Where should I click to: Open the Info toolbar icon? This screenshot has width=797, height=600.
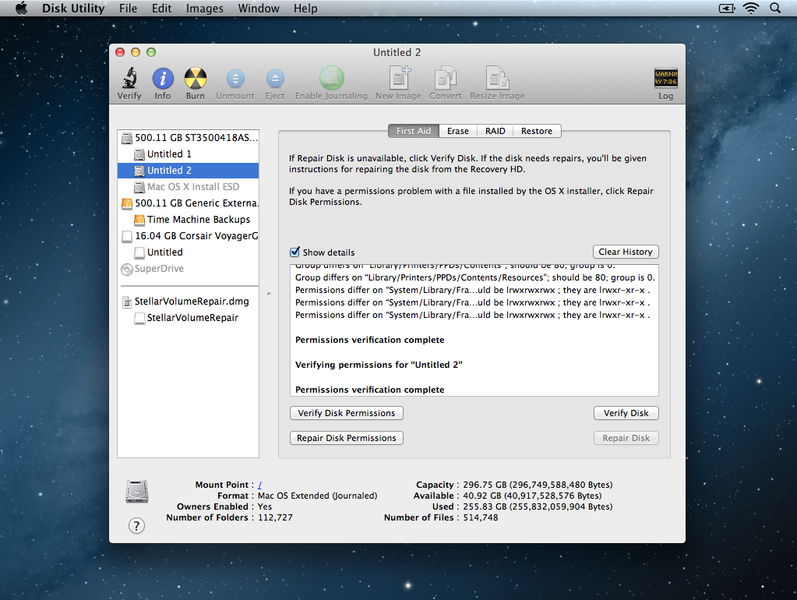point(163,79)
